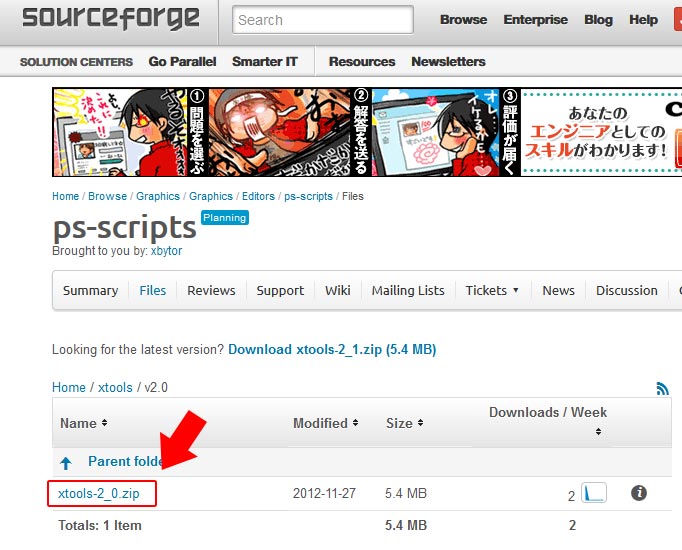Switch to the Reviews tab
Image resolution: width=682 pixels, height=550 pixels.
[x=211, y=290]
